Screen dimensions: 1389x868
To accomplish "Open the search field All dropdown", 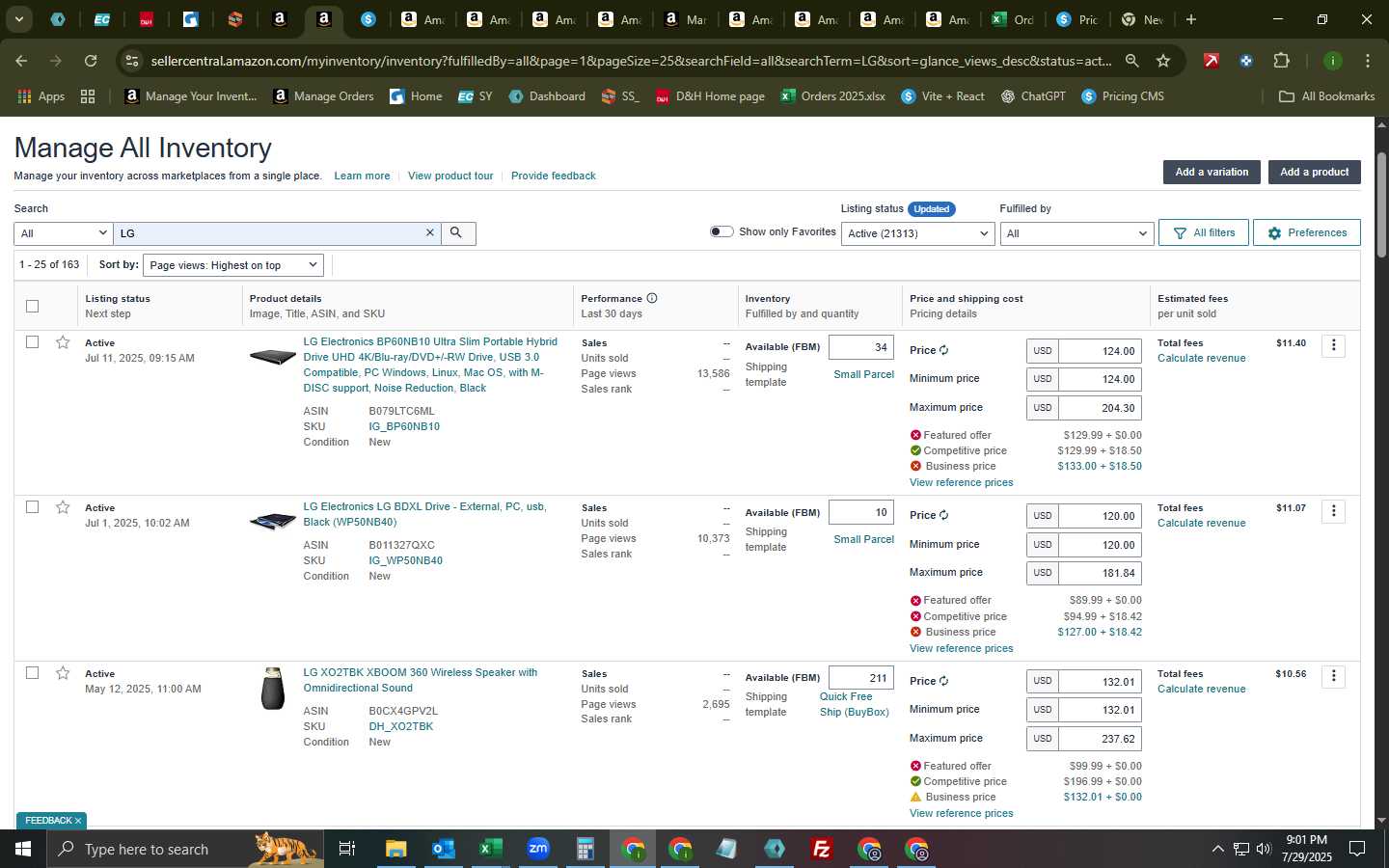I will [64, 233].
